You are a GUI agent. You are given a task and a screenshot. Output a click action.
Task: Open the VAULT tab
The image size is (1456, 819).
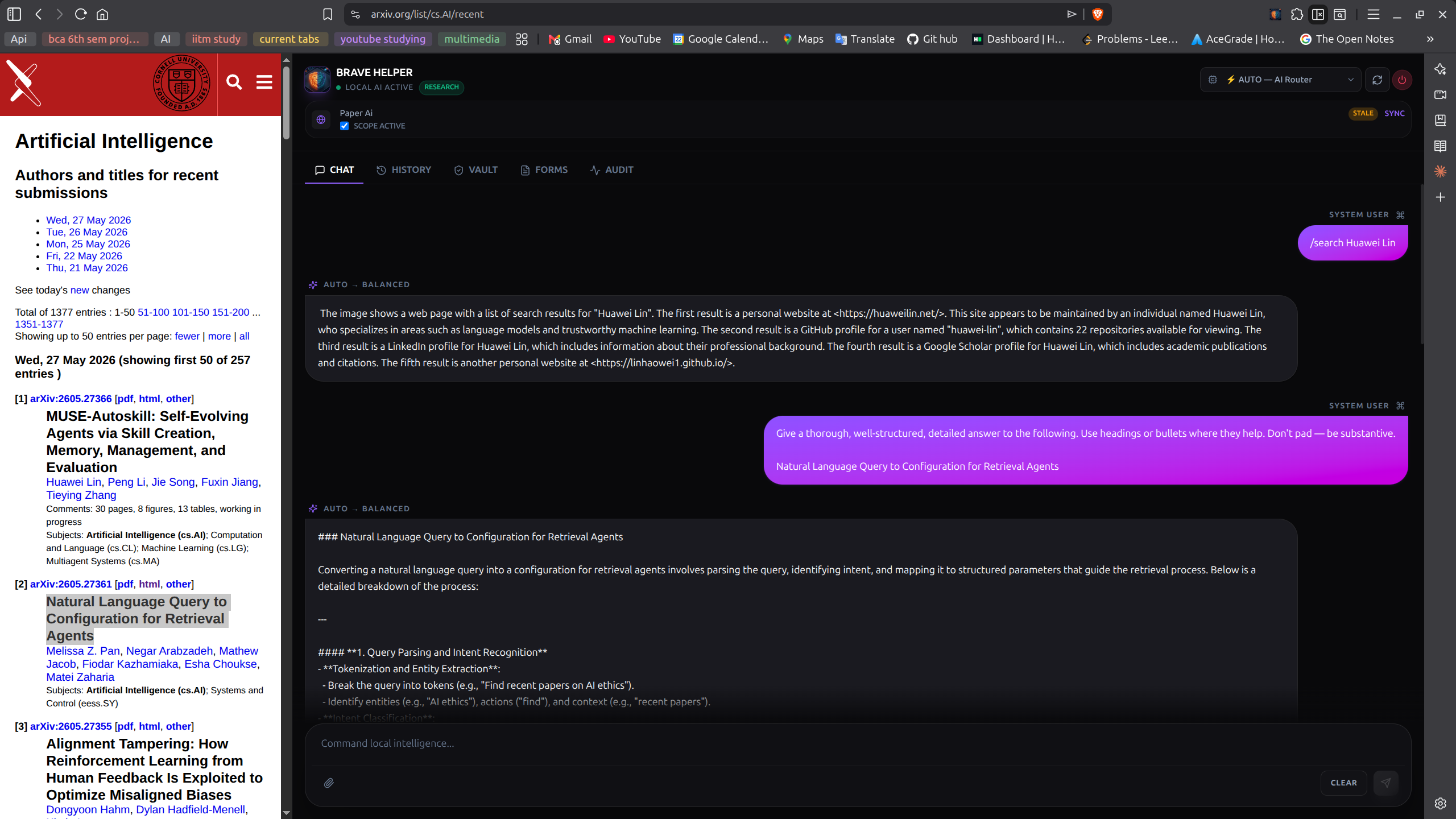(x=476, y=169)
